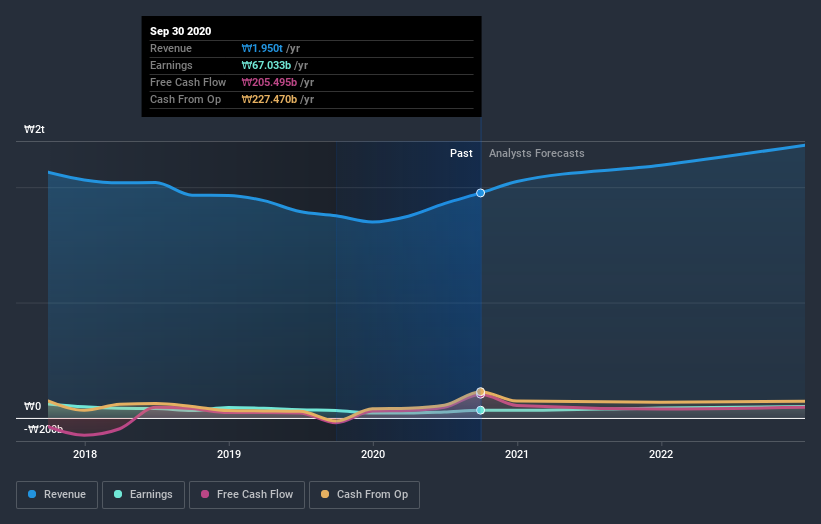Click the 2022 x-axis label
Screen dimensions: 821x524
point(661,454)
